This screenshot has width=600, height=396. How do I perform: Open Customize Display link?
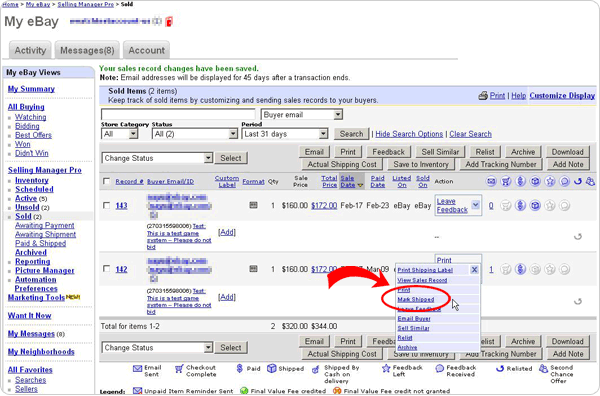562,96
